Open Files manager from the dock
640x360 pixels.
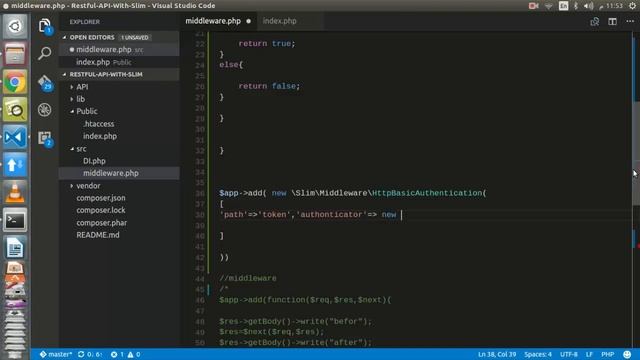click(15, 54)
